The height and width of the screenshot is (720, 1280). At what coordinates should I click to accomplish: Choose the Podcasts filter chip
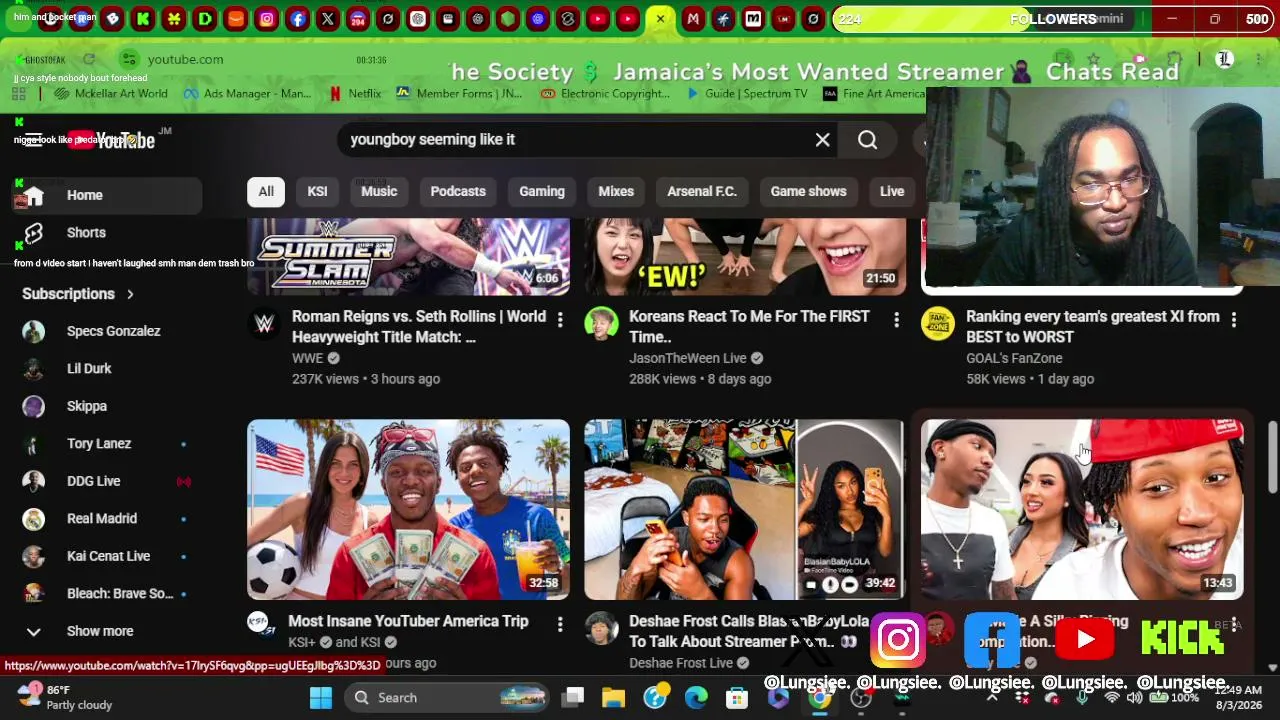(458, 192)
